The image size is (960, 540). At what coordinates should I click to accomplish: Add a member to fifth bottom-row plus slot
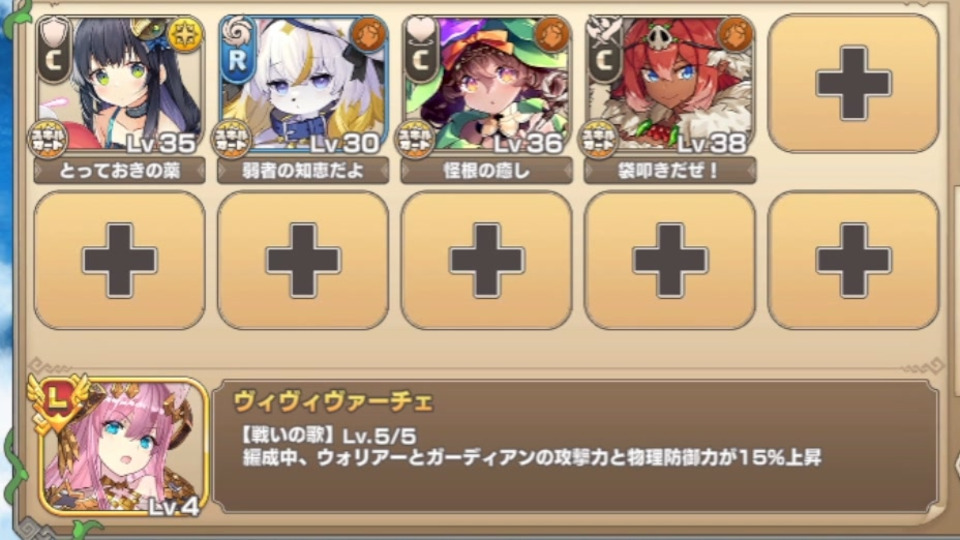pos(853,260)
